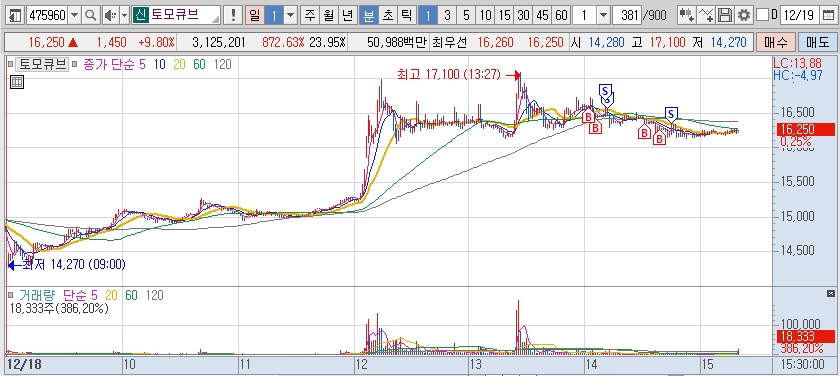Click the date field showing 12/19
Image resolution: width=840 pixels, height=376 pixels.
(x=800, y=16)
